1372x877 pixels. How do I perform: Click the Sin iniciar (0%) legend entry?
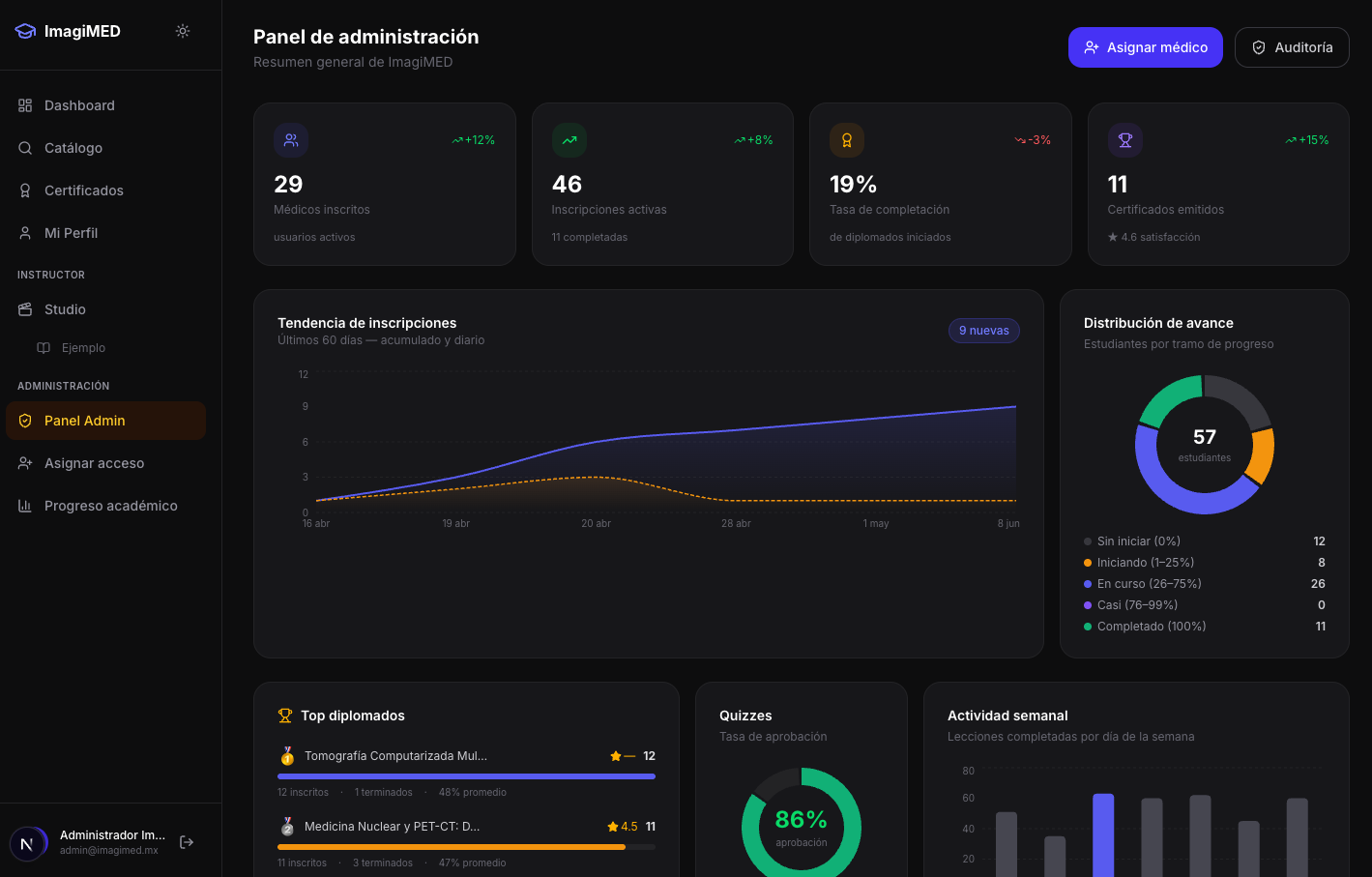coord(1205,541)
